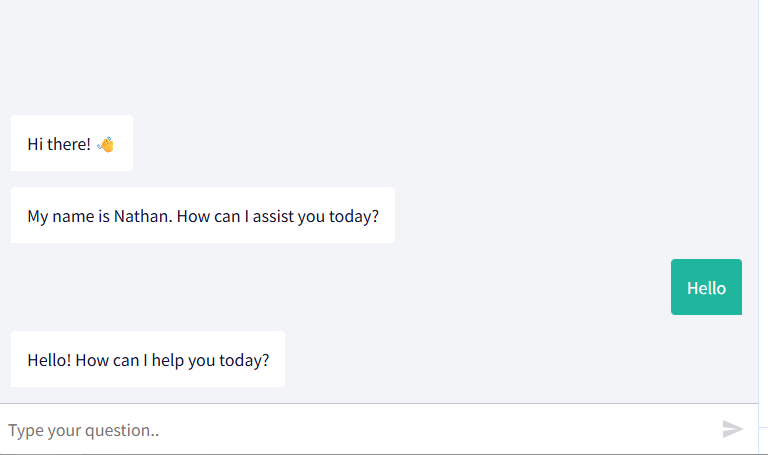768x455 pixels.
Task: Click the words 'How can I assist'
Action: 234,215
